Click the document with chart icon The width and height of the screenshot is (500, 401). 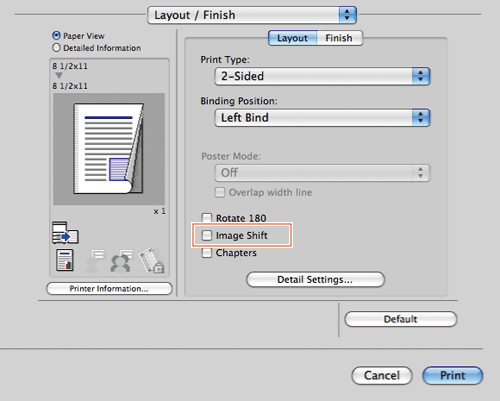tap(65, 260)
